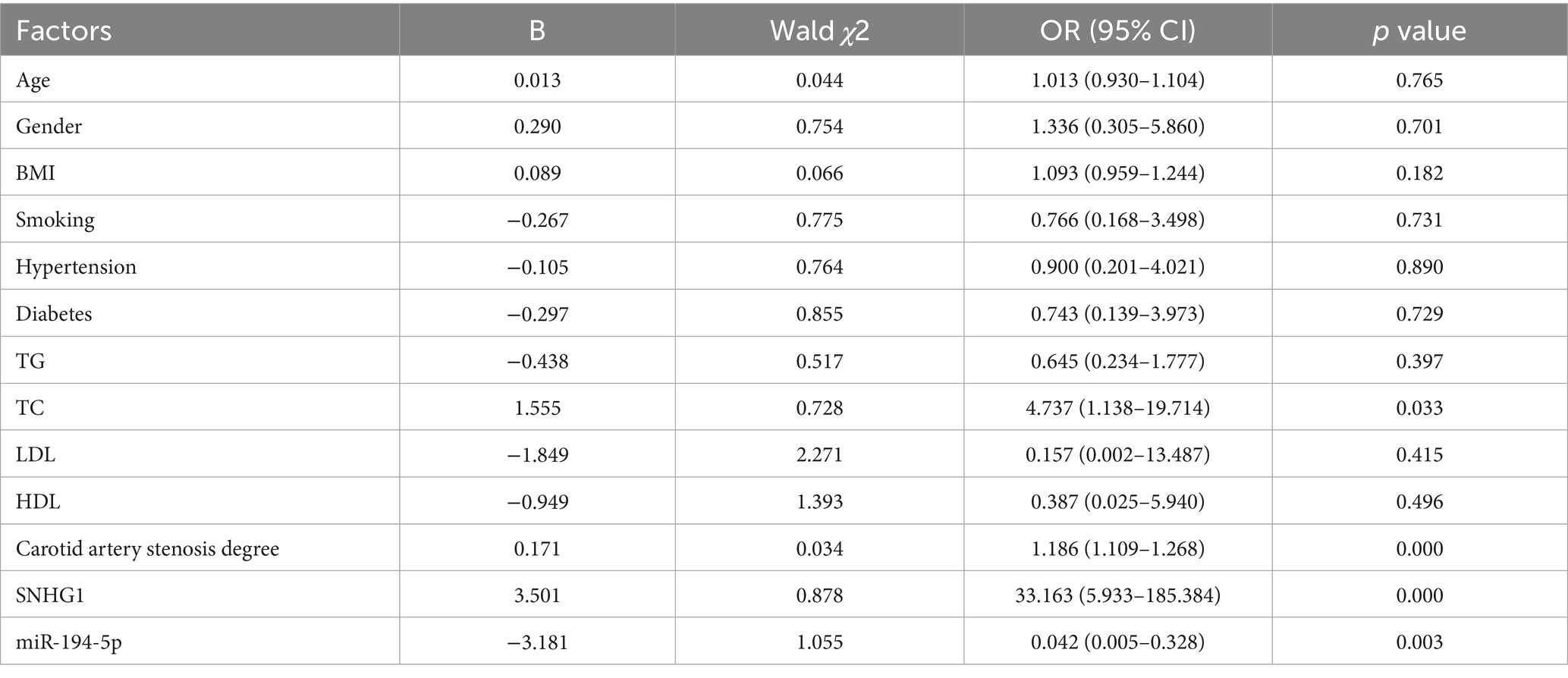1568x678 pixels.
Task: Select the Hypertension factor cell
Action: coord(76,268)
